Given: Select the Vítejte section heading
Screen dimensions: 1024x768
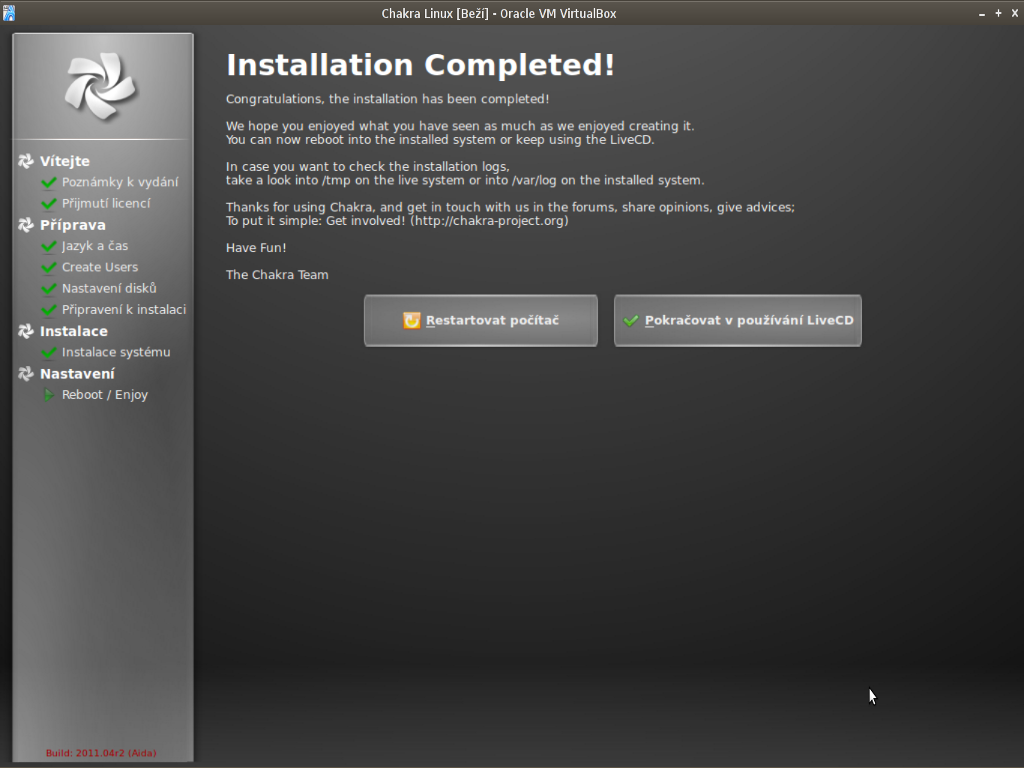Looking at the screenshot, I should (65, 161).
